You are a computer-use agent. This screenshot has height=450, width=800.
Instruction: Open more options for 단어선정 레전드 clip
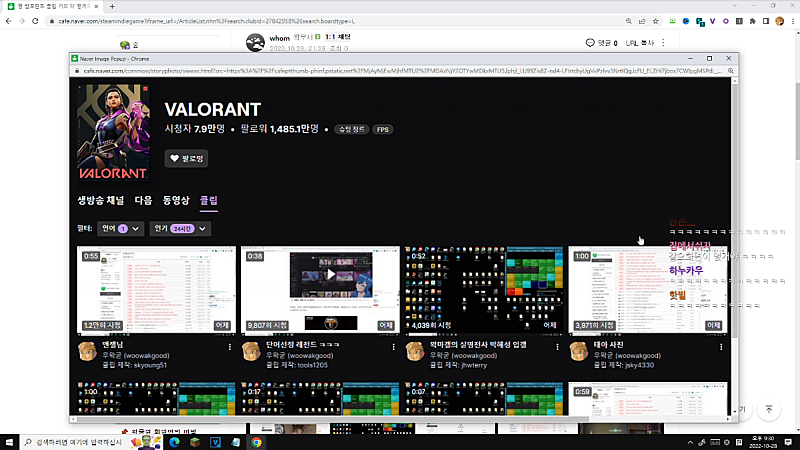click(395, 347)
